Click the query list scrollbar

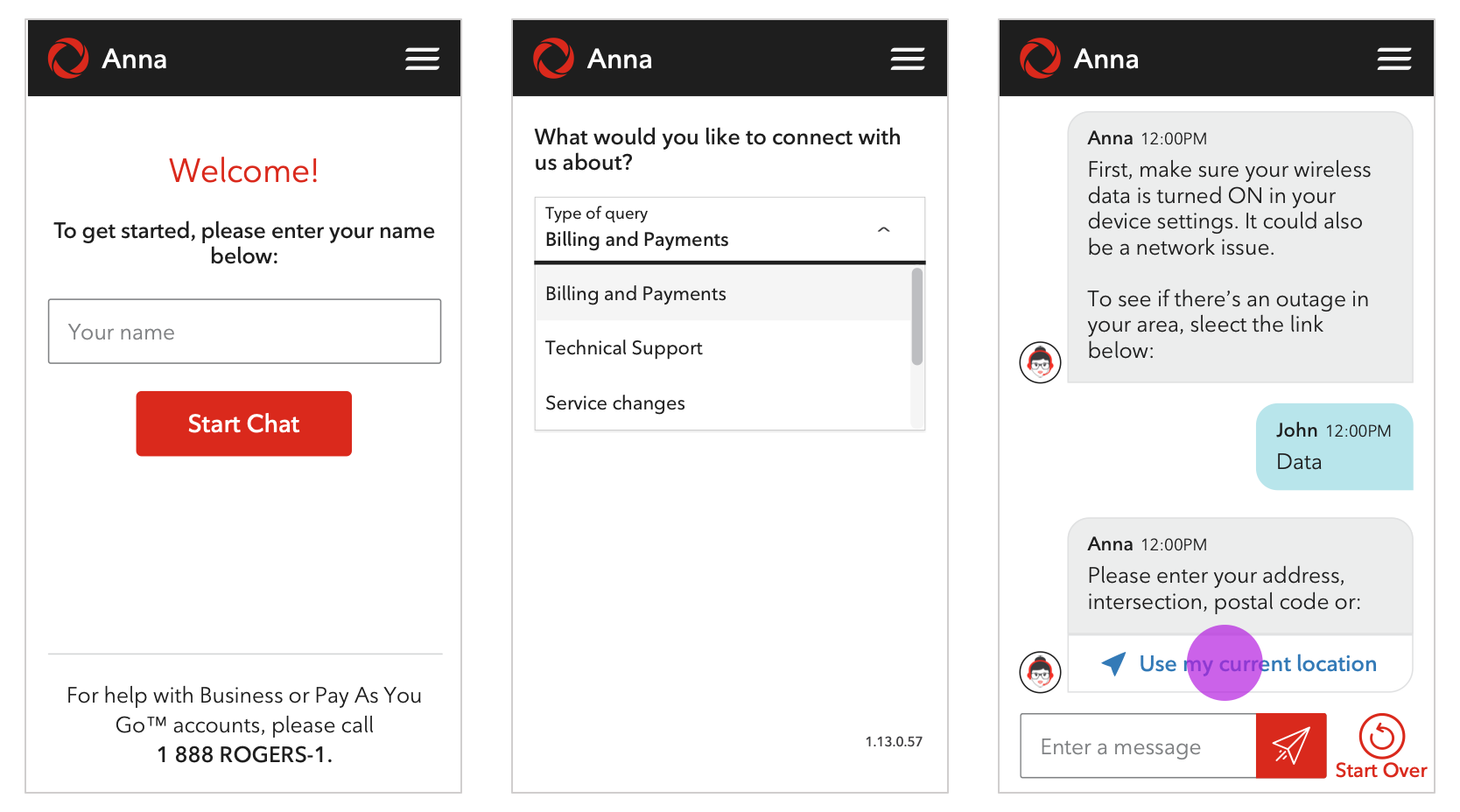pos(916,317)
